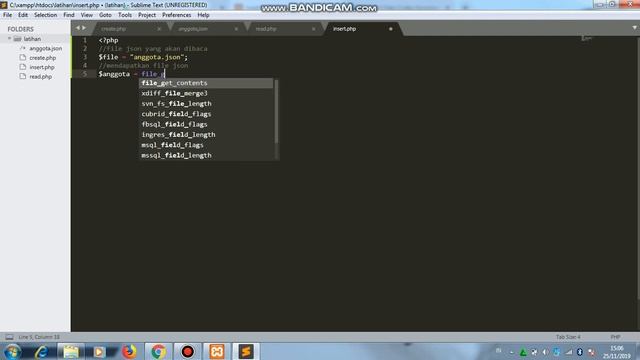Open the Help menu
This screenshot has height=360, width=640.
(x=203, y=15)
